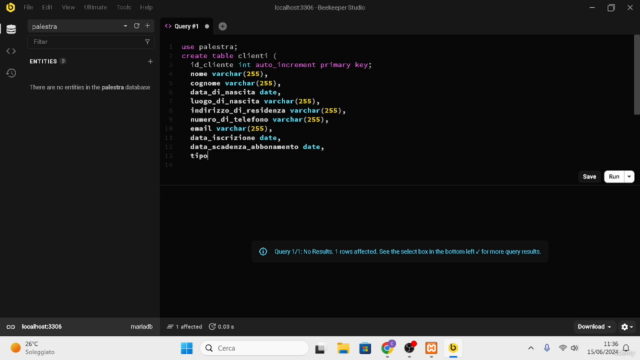This screenshot has width=640, height=360.
Task: Open the Download dropdown
Action: [x=594, y=327]
